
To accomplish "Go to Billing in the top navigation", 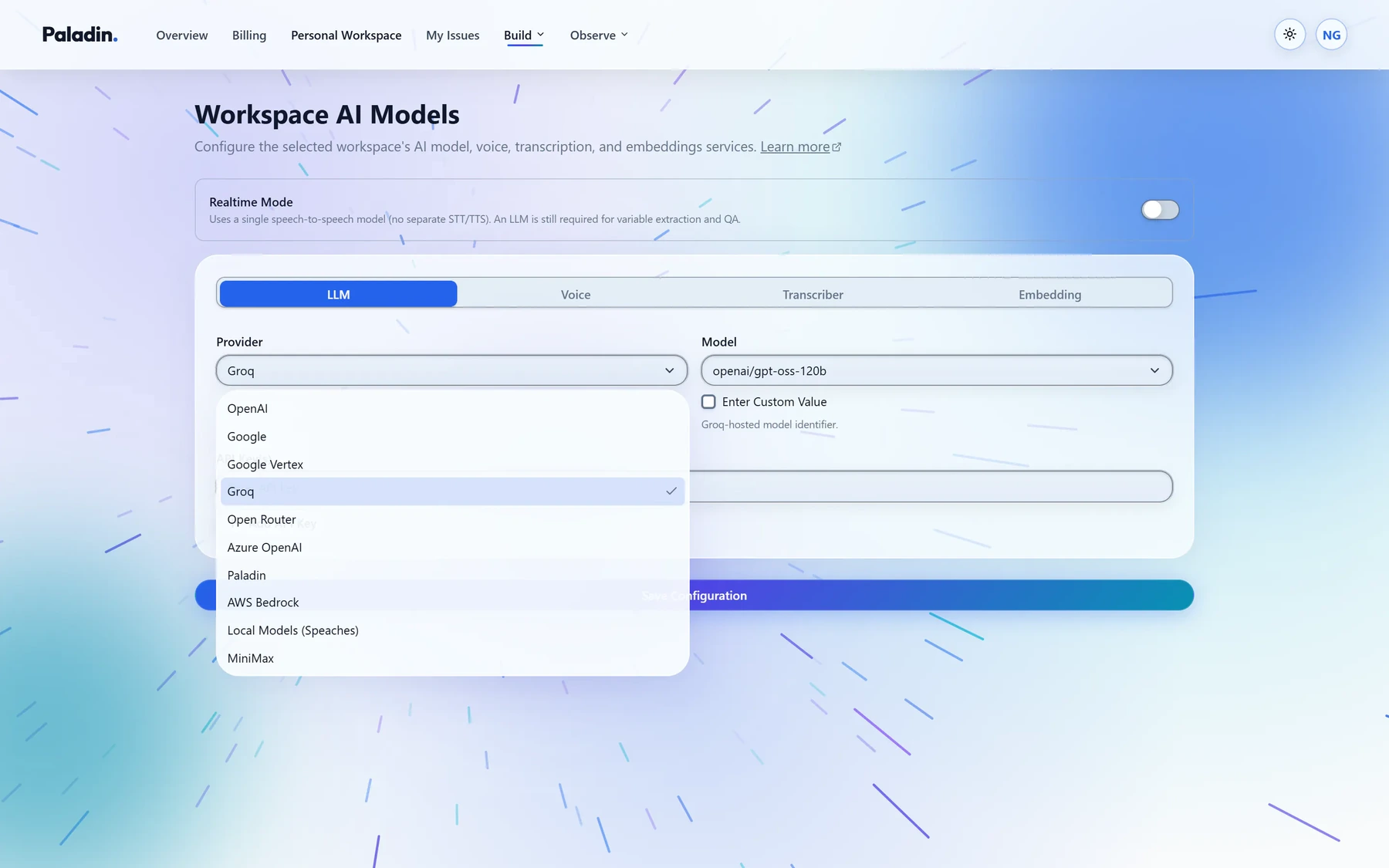I will click(249, 35).
